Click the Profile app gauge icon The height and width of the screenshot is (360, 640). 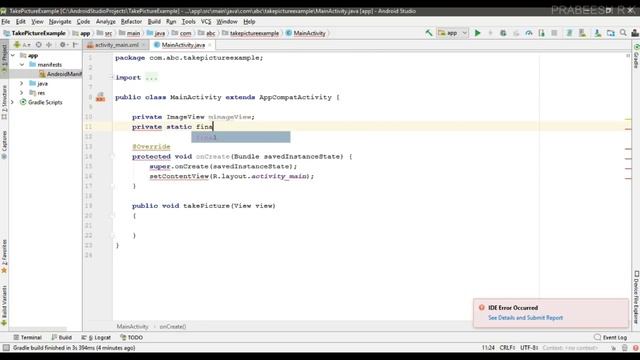[x=529, y=33]
